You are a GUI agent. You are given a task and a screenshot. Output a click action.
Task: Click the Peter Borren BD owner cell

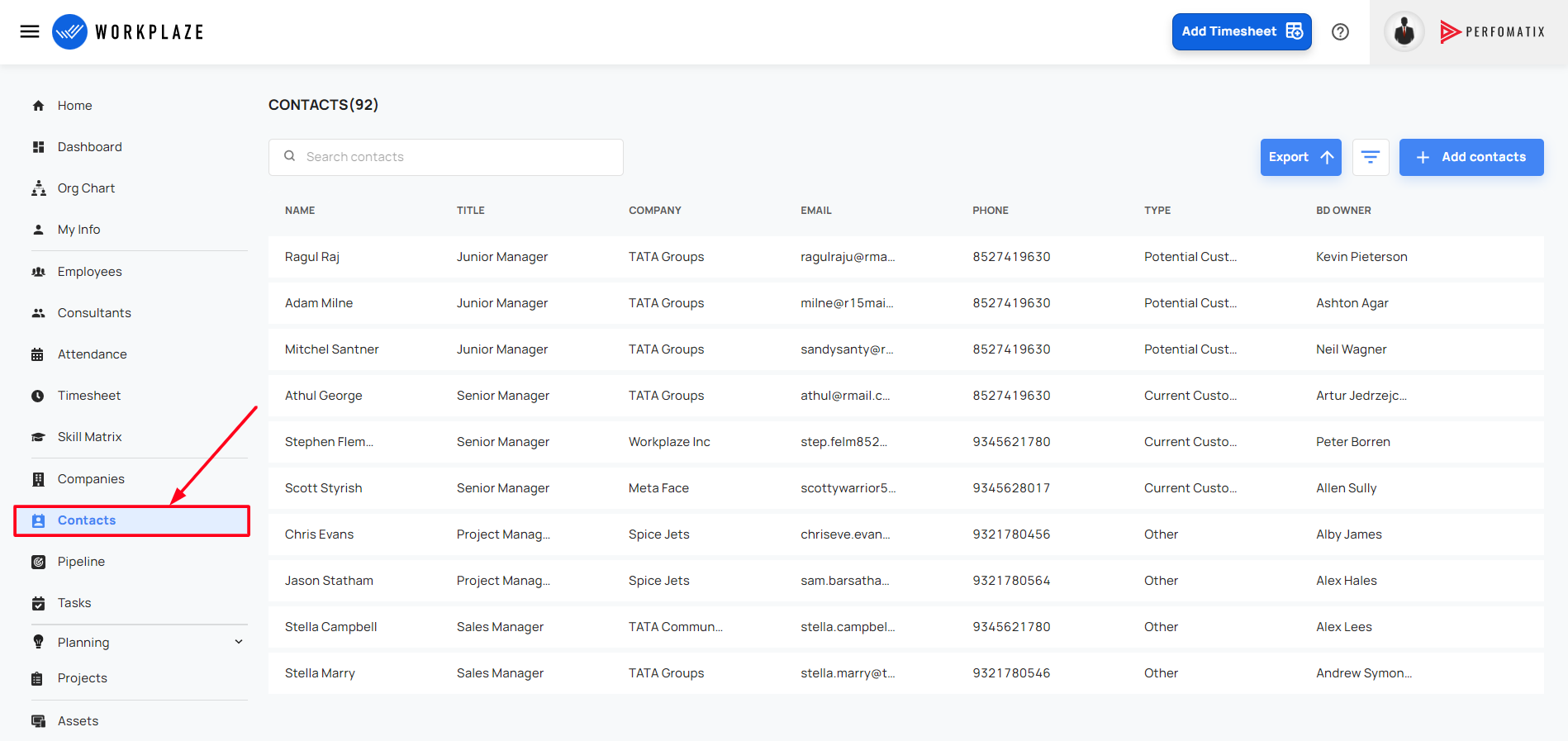point(1353,442)
